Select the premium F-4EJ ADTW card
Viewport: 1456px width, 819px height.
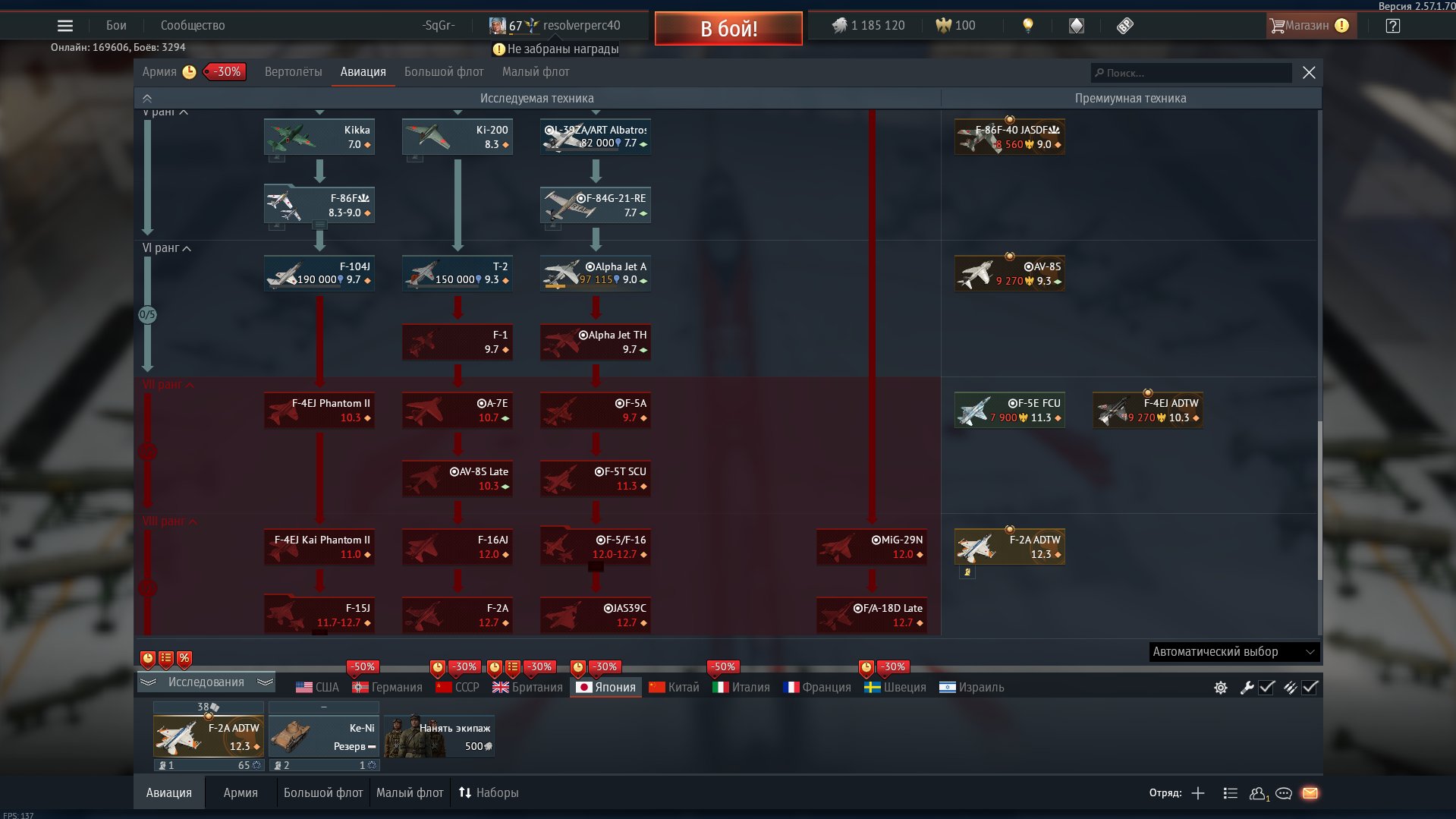(1147, 411)
